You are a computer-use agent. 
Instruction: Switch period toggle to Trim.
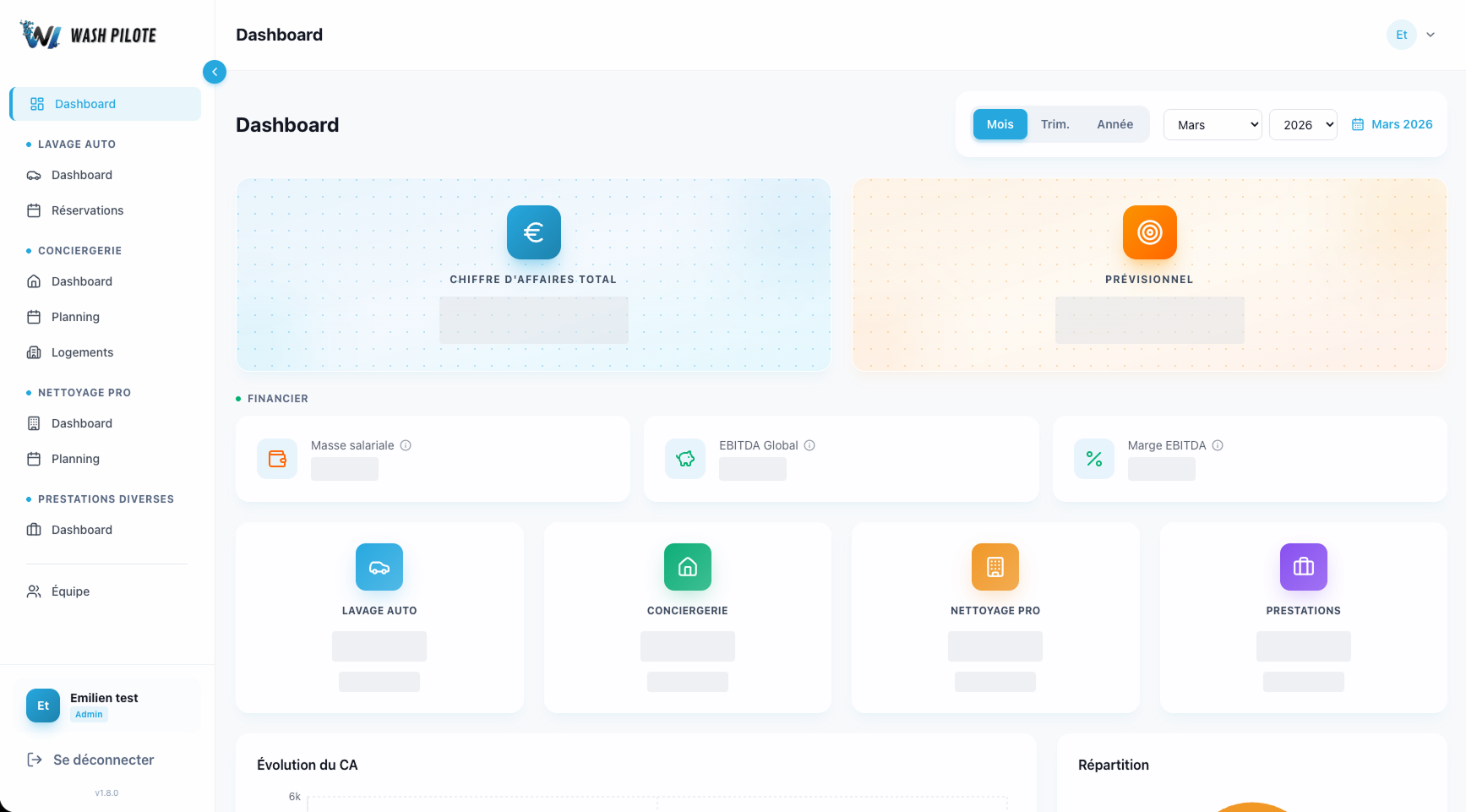click(1055, 124)
